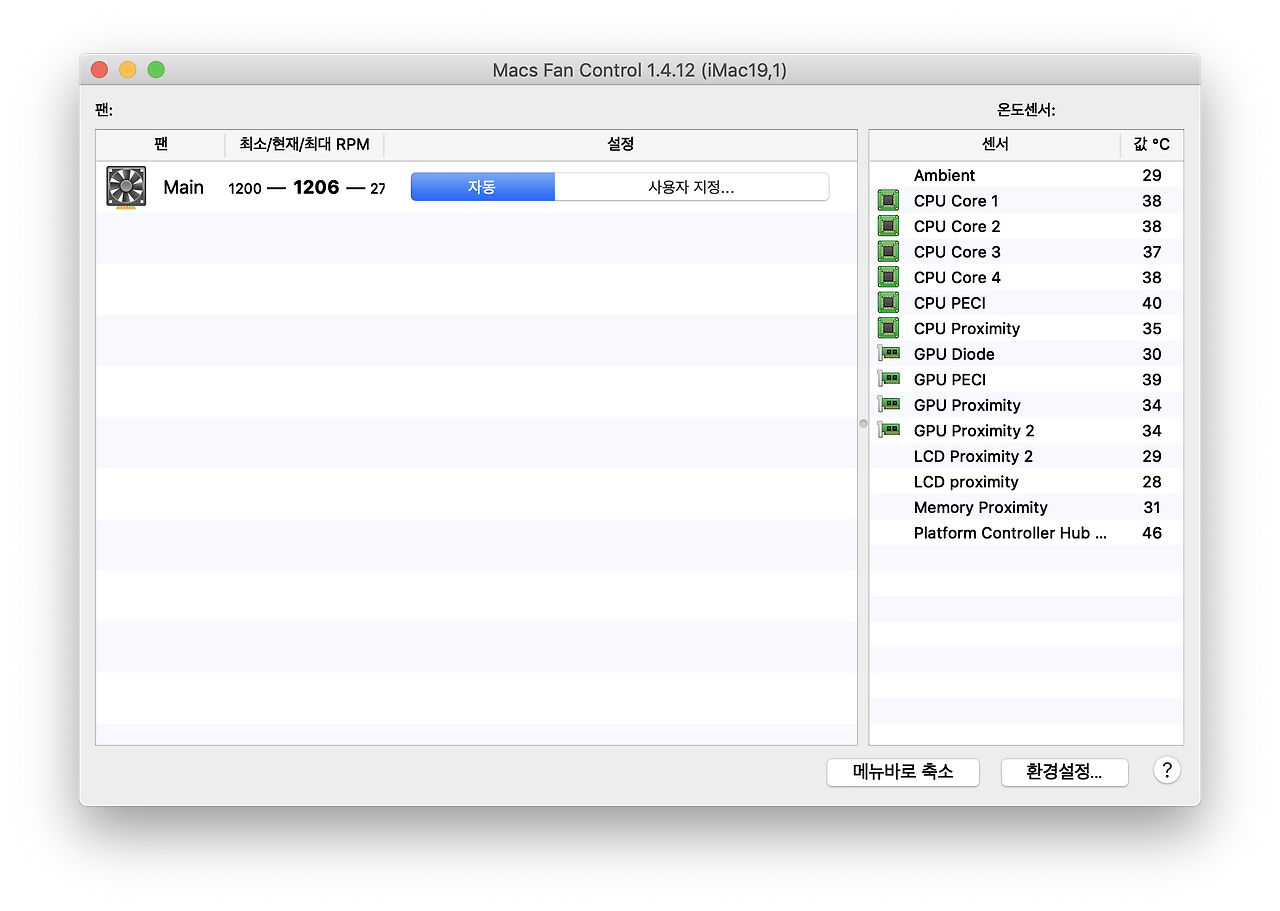The height and width of the screenshot is (911, 1280).
Task: Select Platform Controller Hub value 46
Action: point(1152,533)
